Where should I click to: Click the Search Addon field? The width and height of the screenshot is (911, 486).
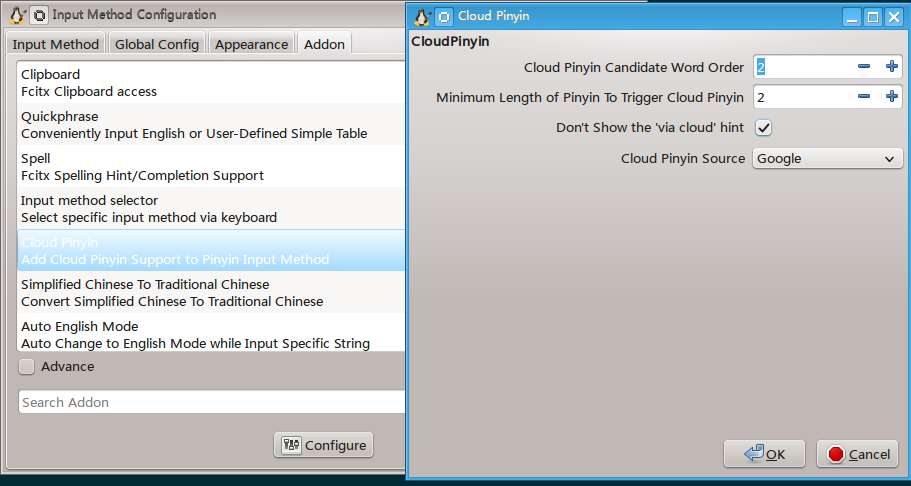tap(212, 402)
